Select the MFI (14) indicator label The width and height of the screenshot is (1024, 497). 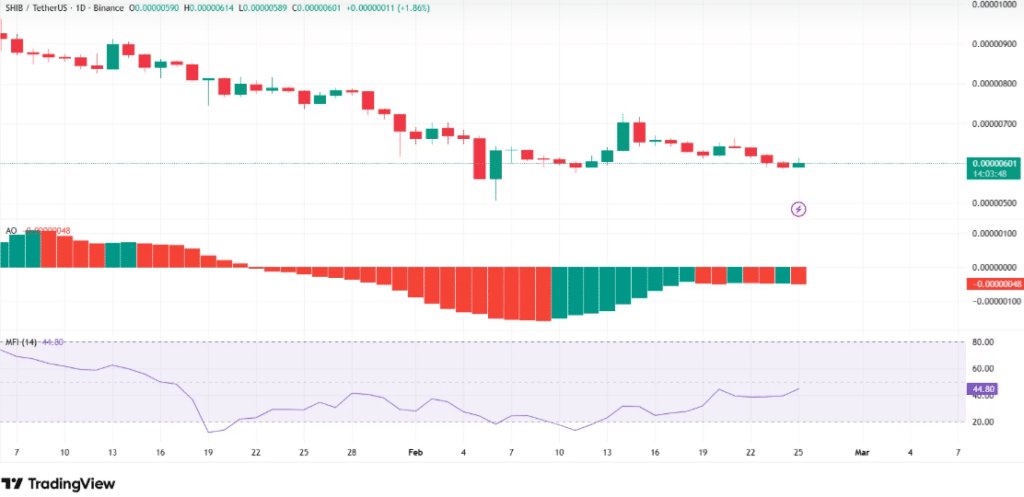(x=21, y=343)
